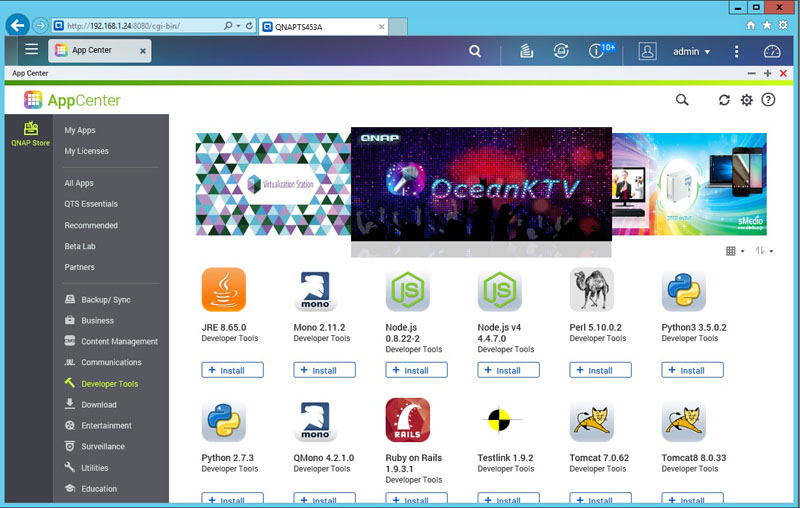Click the Ruby on Rails app icon
This screenshot has height=508, width=800.
pyautogui.click(x=407, y=420)
